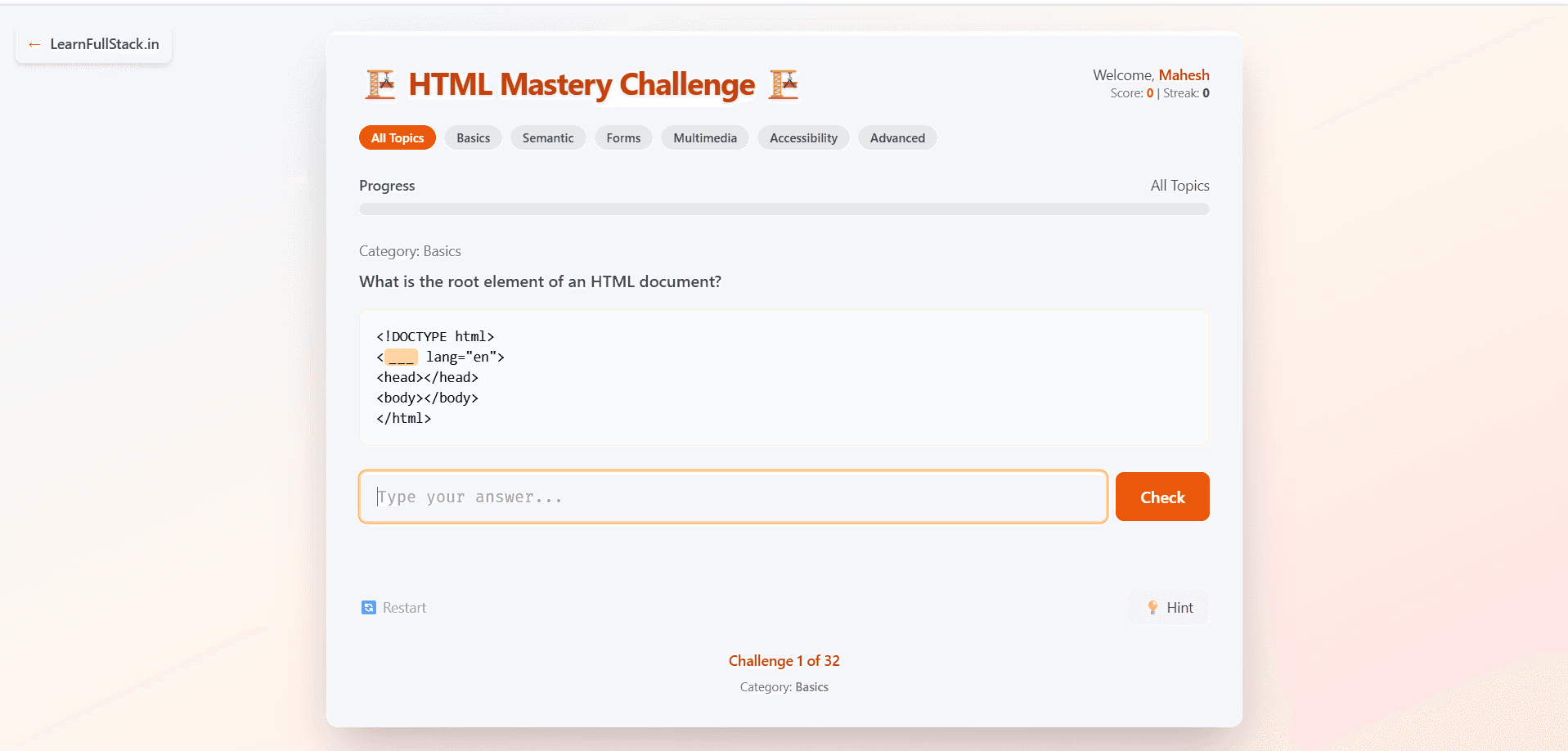The image size is (1568, 751).
Task: Click the construction emoji right of the title
Action: click(783, 84)
